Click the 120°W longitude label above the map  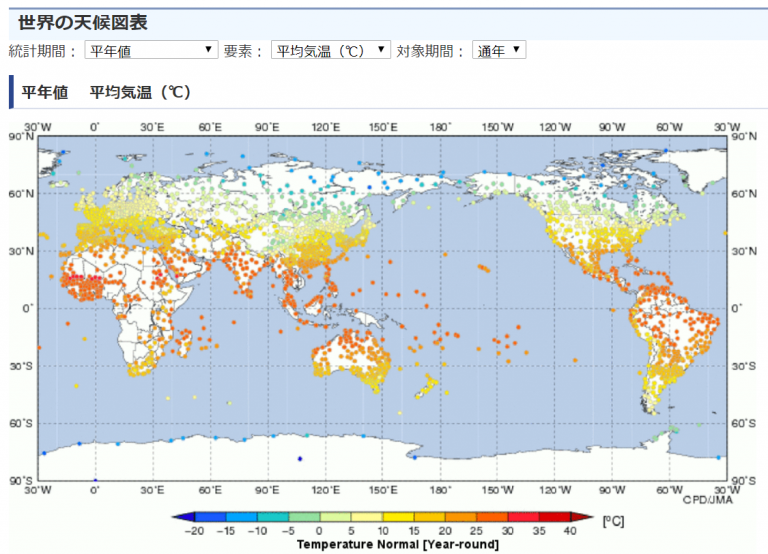(x=555, y=127)
